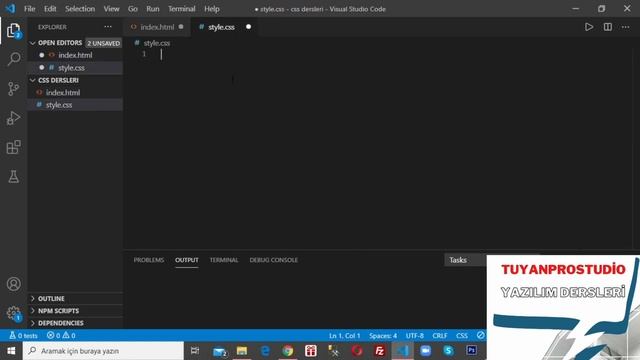This screenshot has width=640, height=360.
Task: Open Photoshop from the taskbar
Action: tap(471, 351)
